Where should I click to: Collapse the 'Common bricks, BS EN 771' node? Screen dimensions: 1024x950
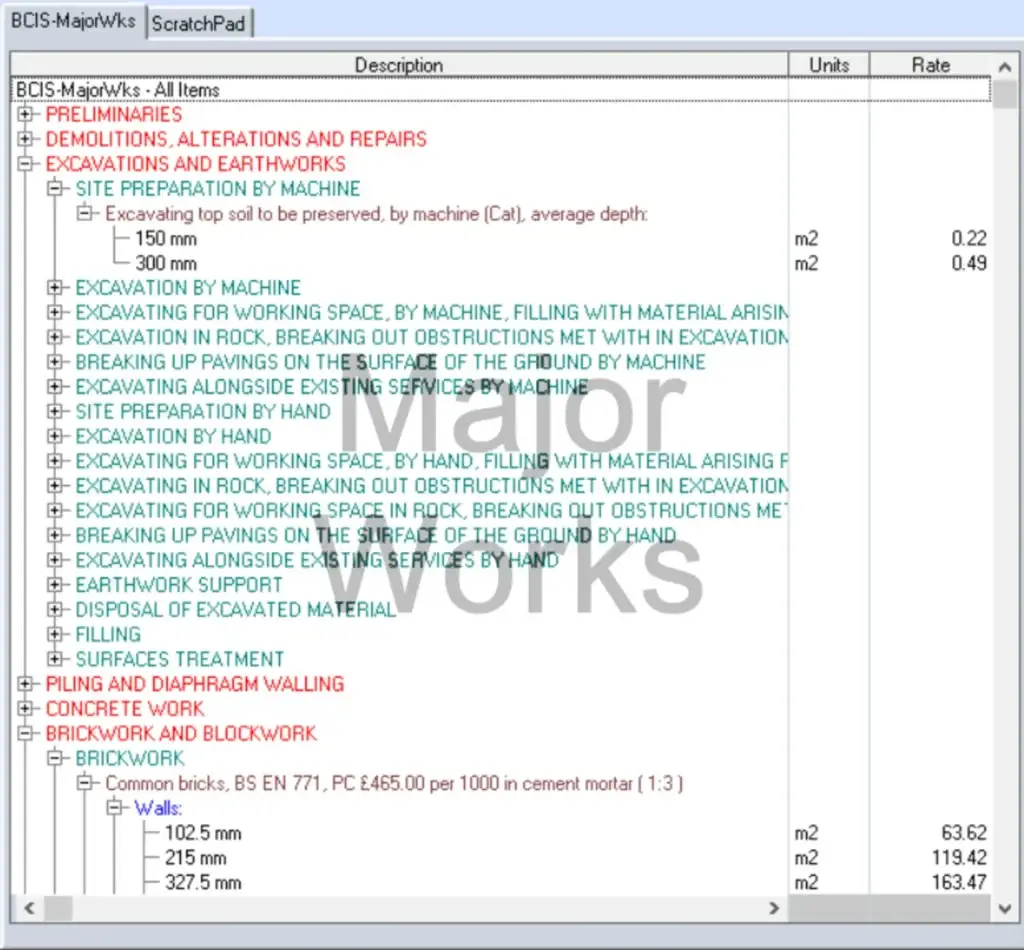tap(85, 783)
